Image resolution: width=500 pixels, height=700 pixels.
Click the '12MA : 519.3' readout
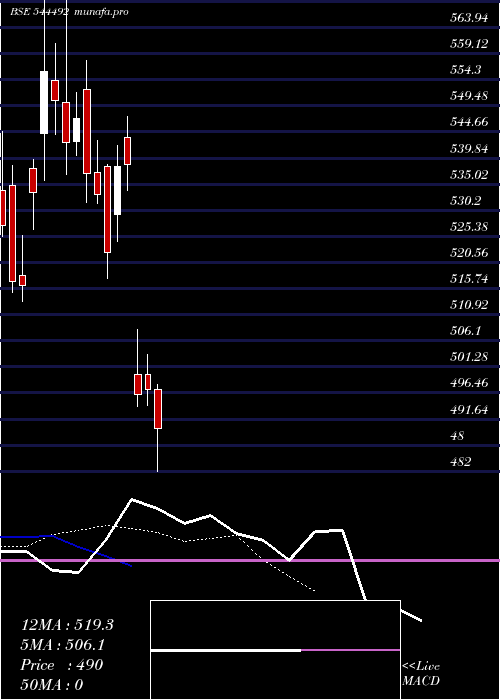[67, 625]
